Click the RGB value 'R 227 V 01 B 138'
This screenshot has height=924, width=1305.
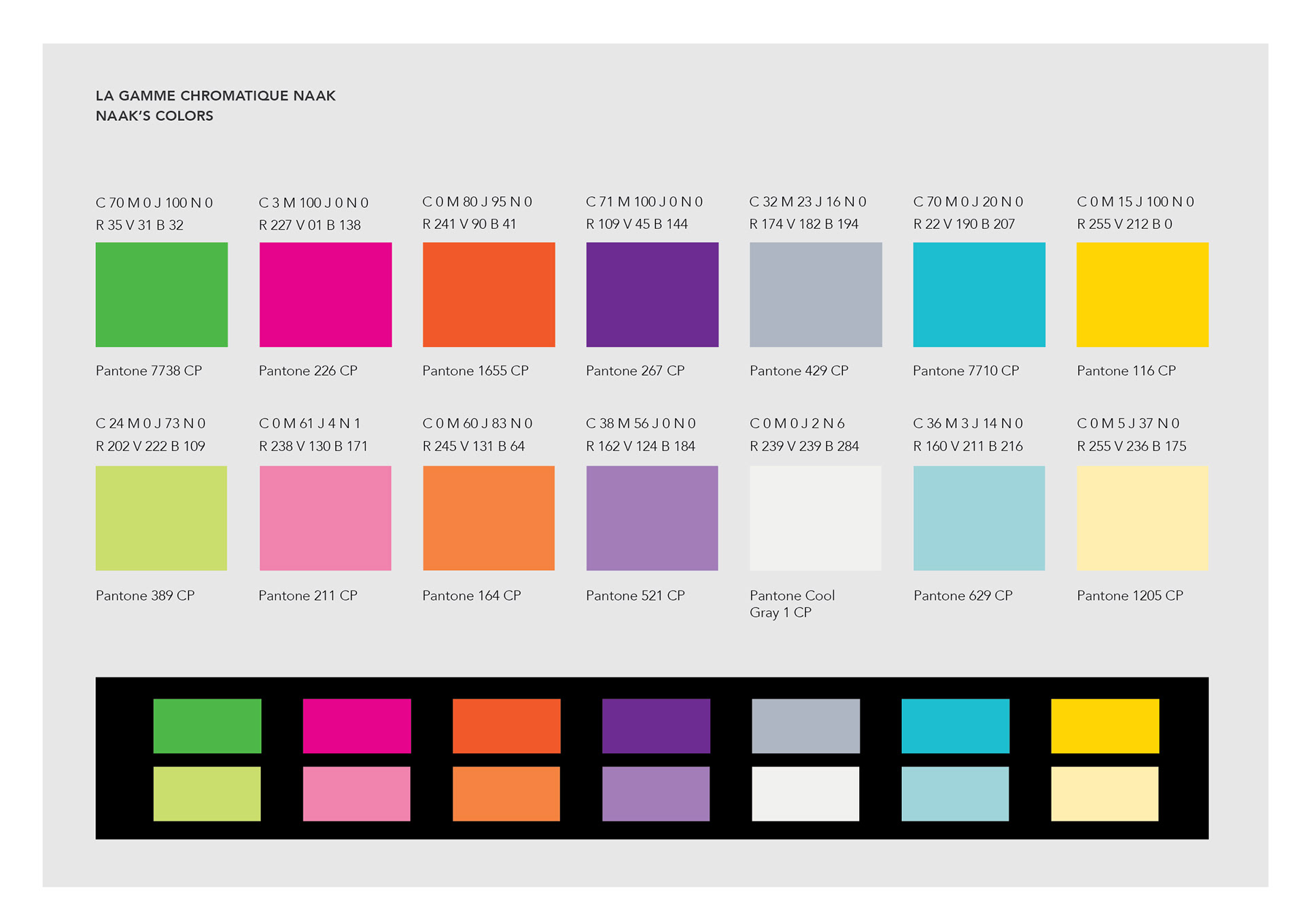click(x=309, y=225)
